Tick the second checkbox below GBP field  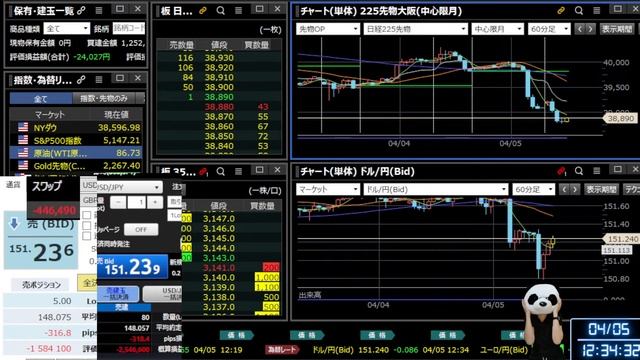click(87, 225)
